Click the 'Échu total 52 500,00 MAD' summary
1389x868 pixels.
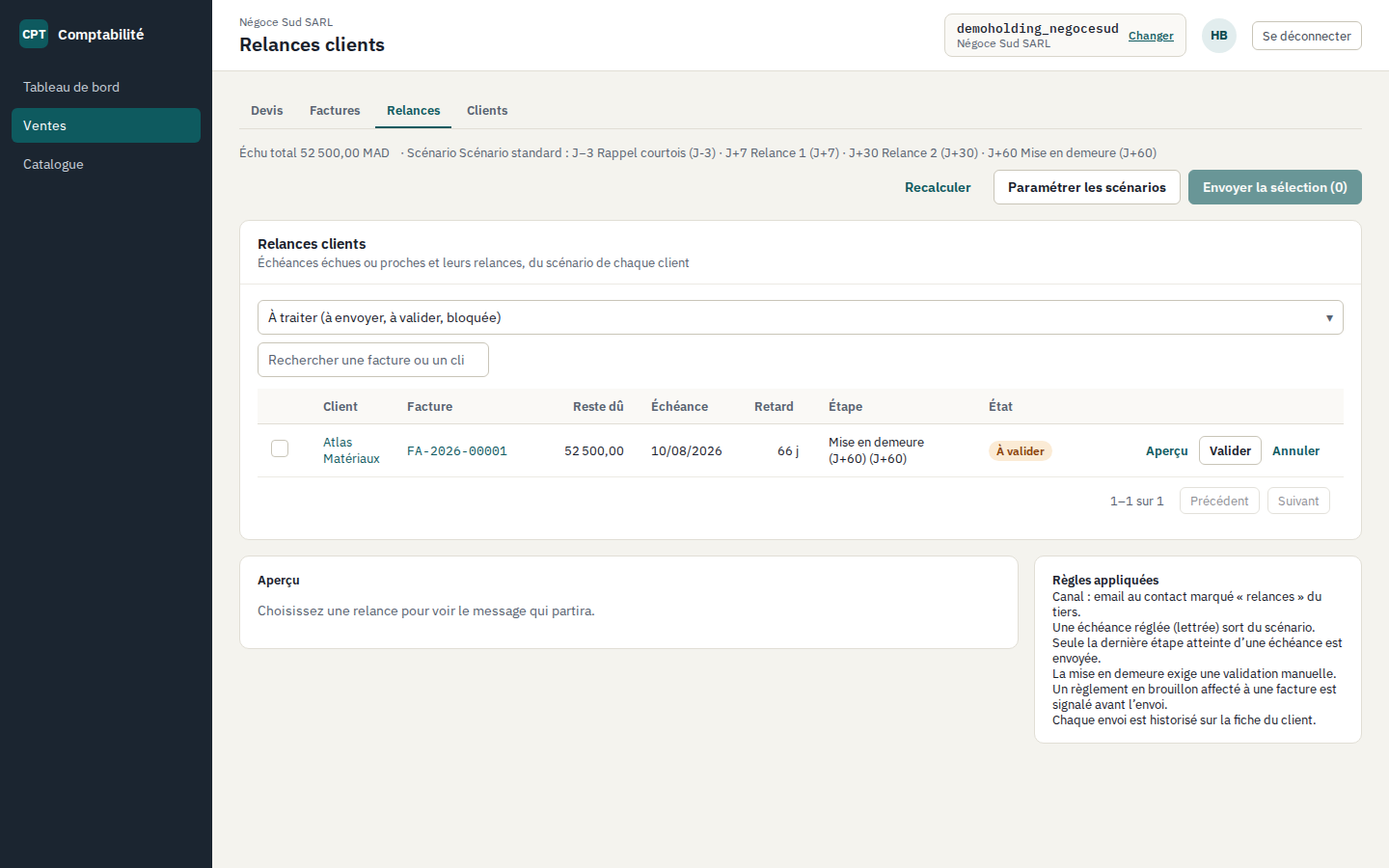[314, 152]
